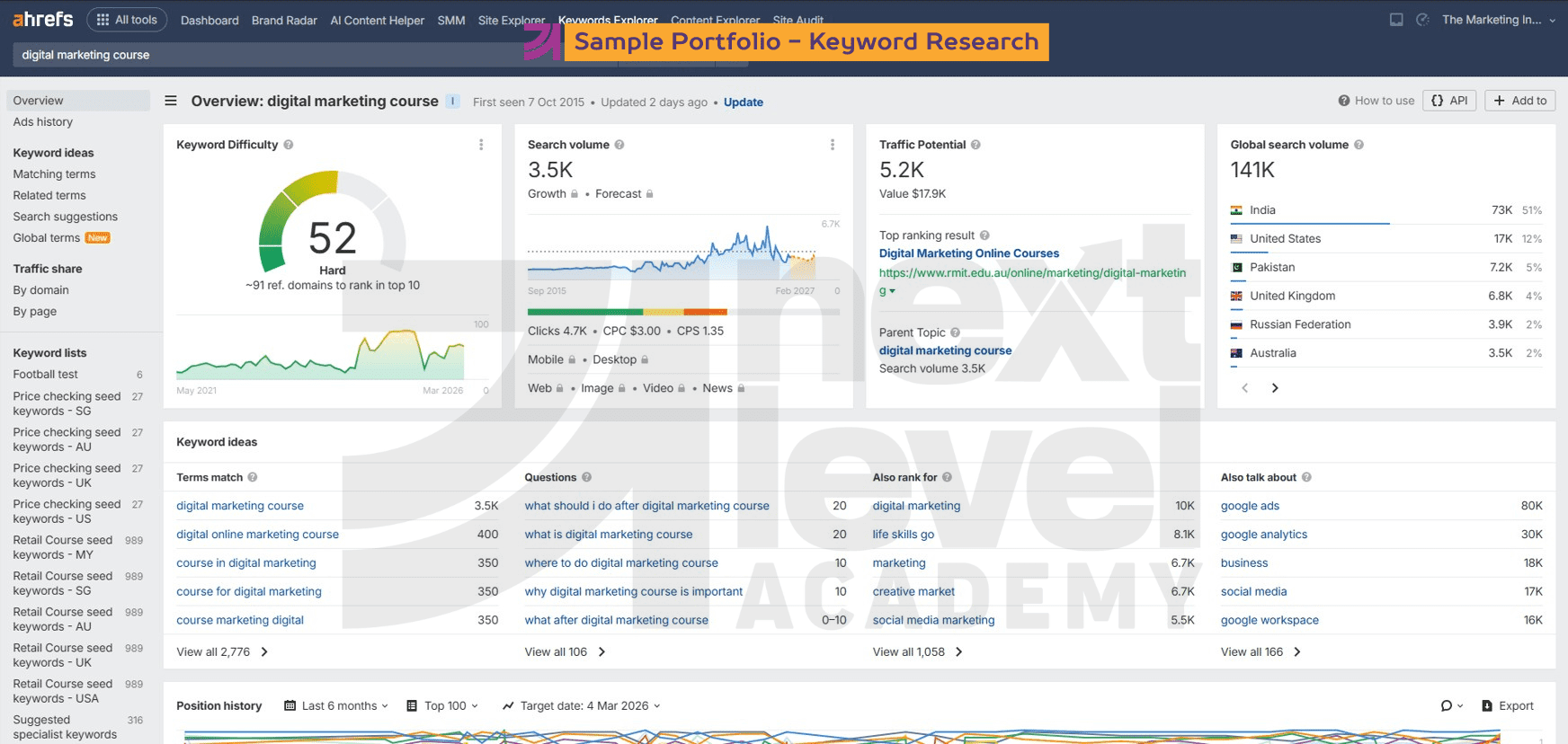1568x744 pixels.
Task: Click the info badge after the overview keyword title
Action: tap(453, 102)
